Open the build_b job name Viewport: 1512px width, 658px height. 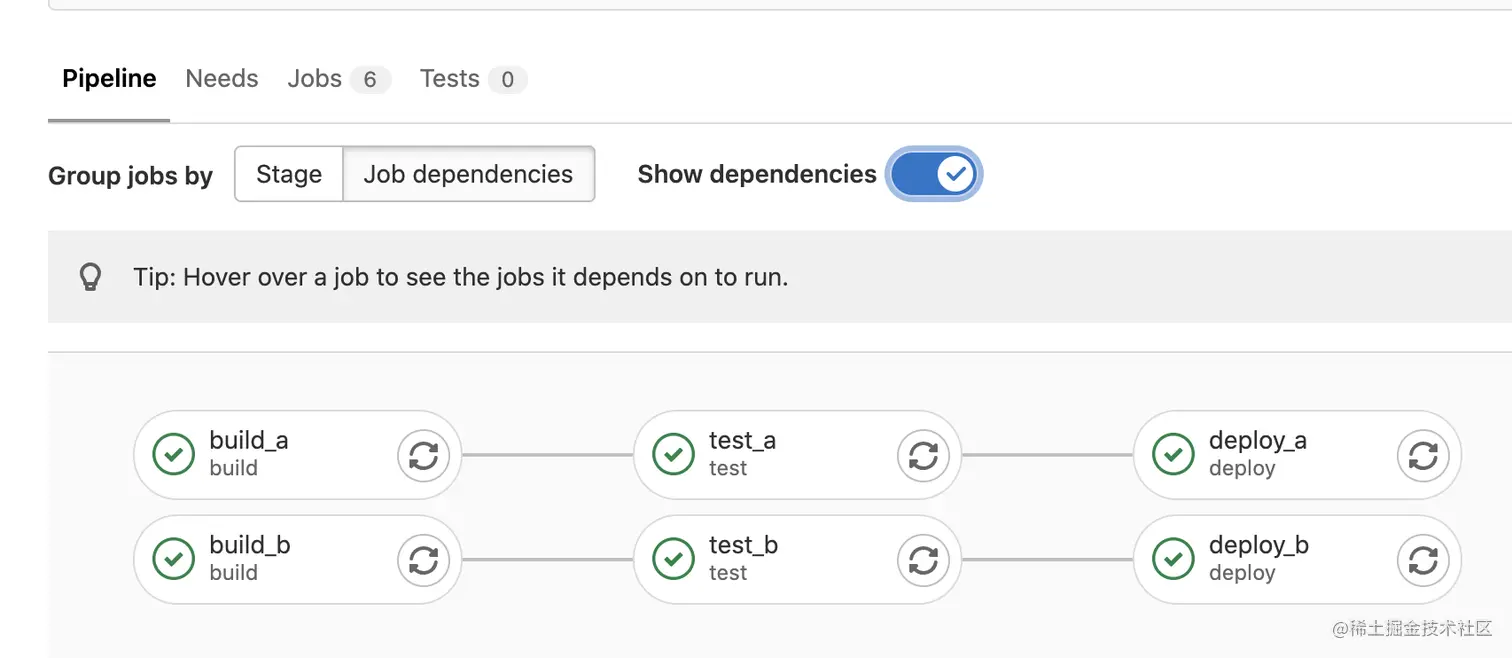[x=250, y=545]
